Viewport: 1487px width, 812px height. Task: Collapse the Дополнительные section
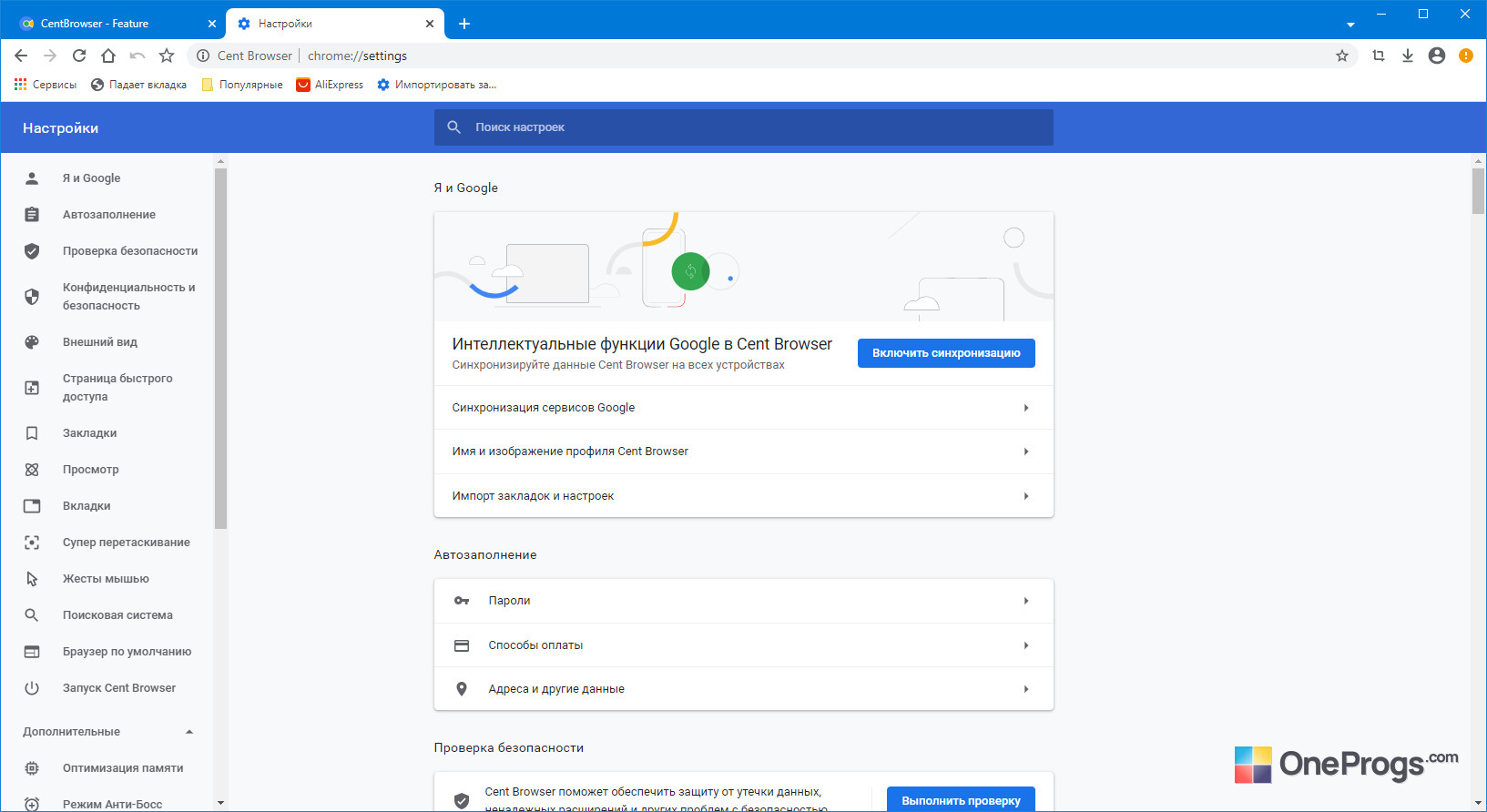[189, 732]
